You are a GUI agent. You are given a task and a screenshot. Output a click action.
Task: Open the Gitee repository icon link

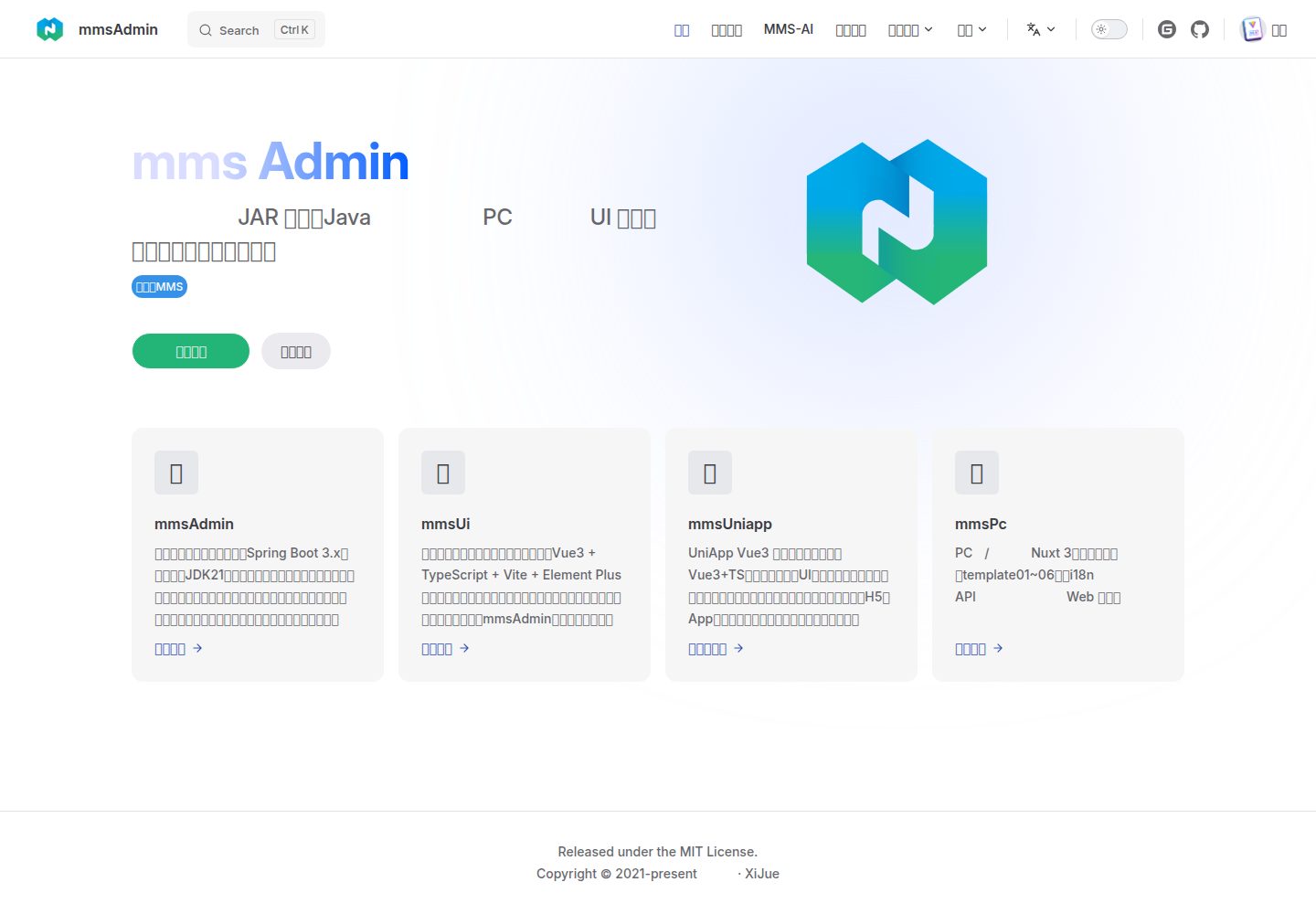coord(1167,29)
